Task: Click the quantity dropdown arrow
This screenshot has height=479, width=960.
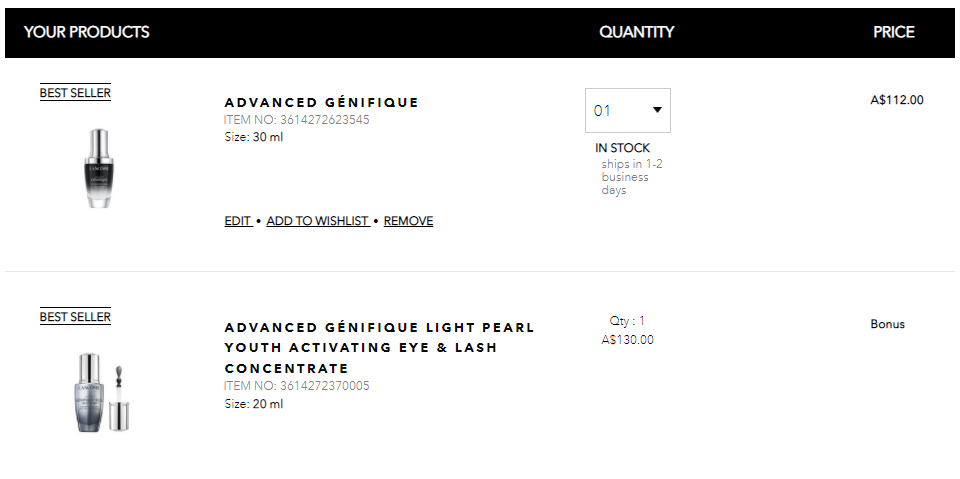Action: tap(657, 110)
